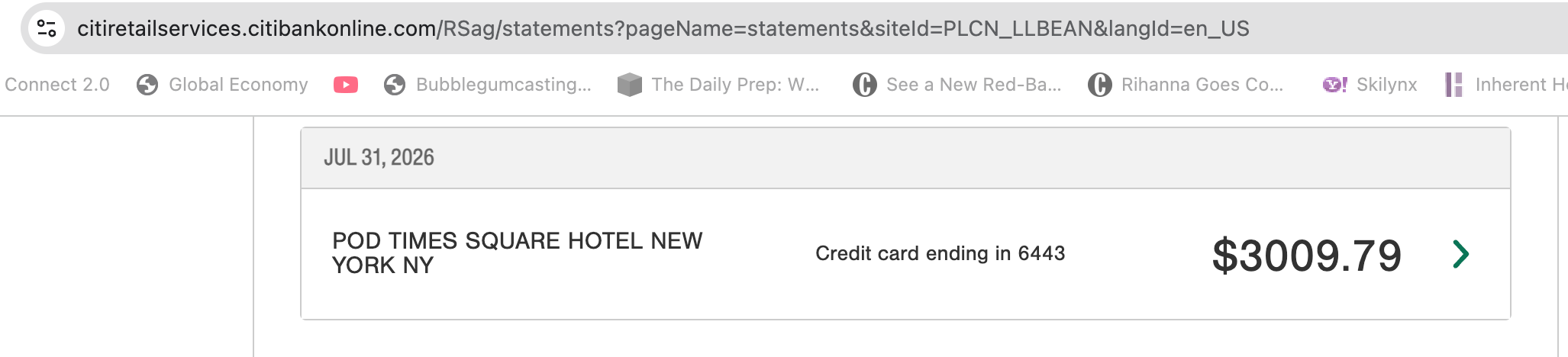
Task: Open The Daily Prep: W... bookmark
Action: point(735,85)
